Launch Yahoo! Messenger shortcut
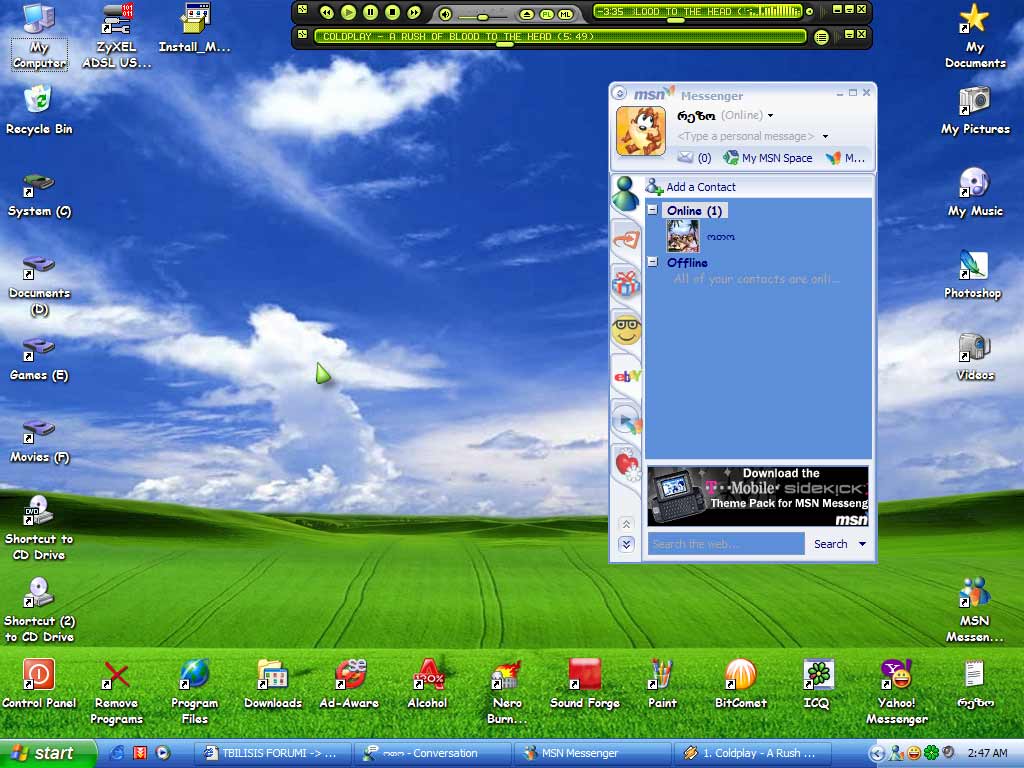This screenshot has height=768, width=1024. (x=897, y=692)
